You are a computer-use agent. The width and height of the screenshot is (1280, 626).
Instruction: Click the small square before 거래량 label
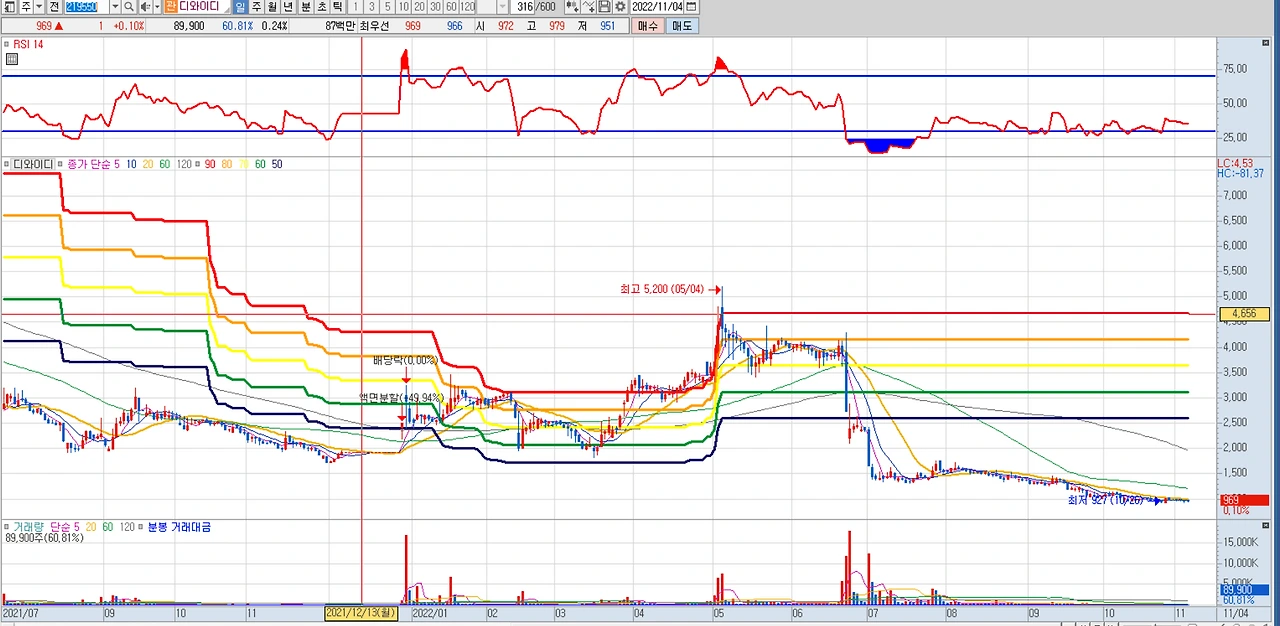(6, 526)
